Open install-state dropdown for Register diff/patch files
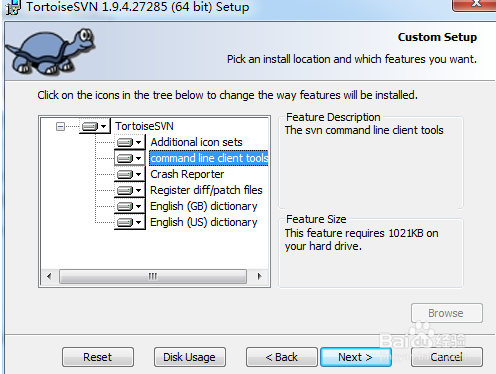The image size is (496, 374). click(x=130, y=190)
